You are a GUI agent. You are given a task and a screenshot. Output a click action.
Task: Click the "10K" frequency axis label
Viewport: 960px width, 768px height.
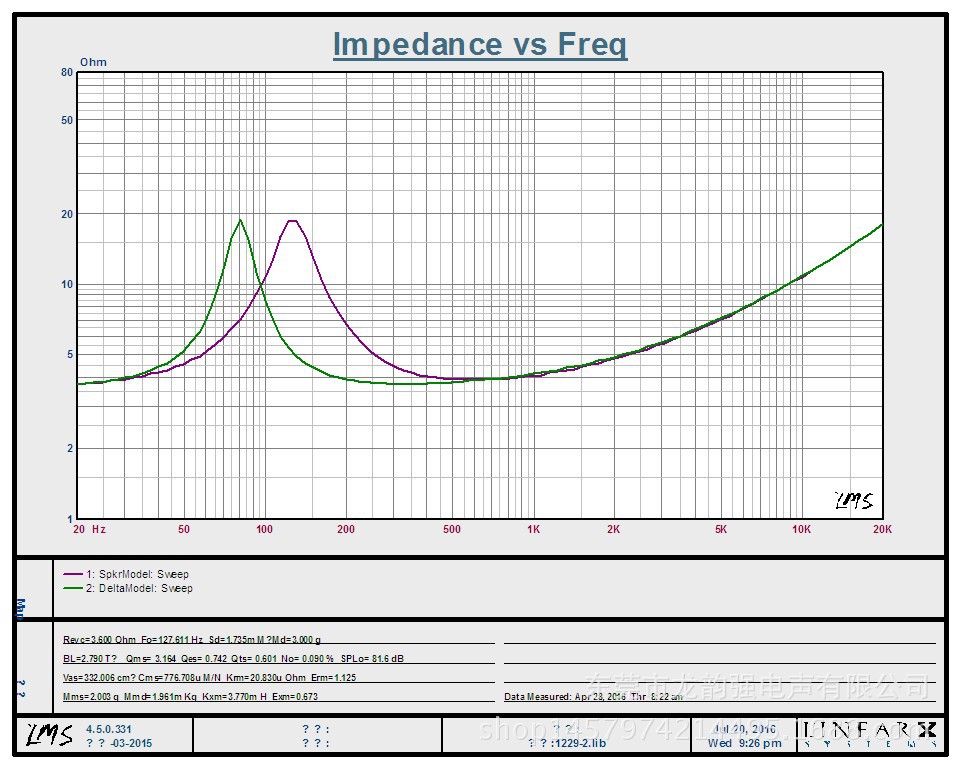click(x=801, y=529)
